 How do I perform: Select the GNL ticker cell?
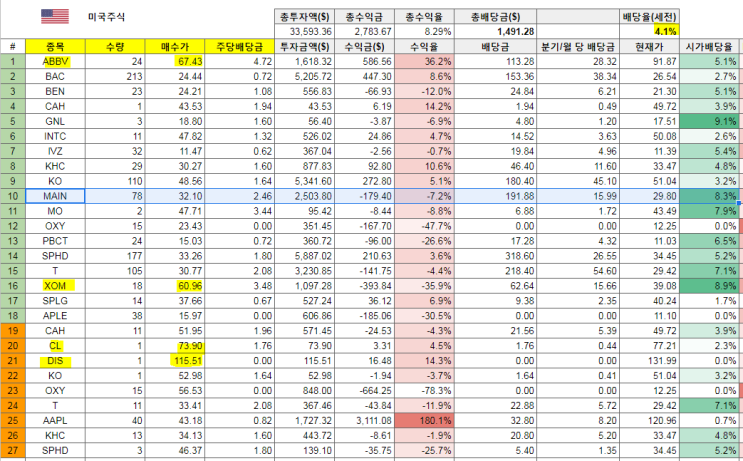point(55,121)
